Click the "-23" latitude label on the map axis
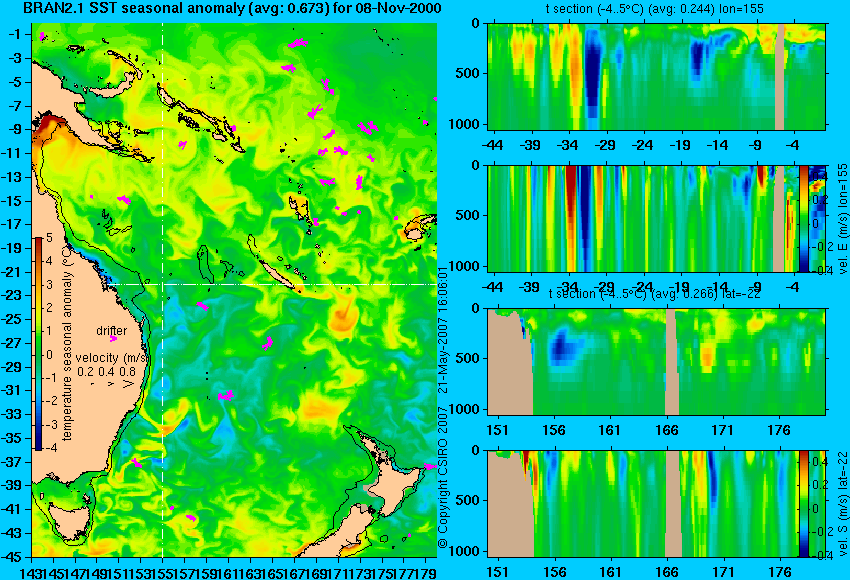Screen dimensions: 850x580 [x=12, y=297]
